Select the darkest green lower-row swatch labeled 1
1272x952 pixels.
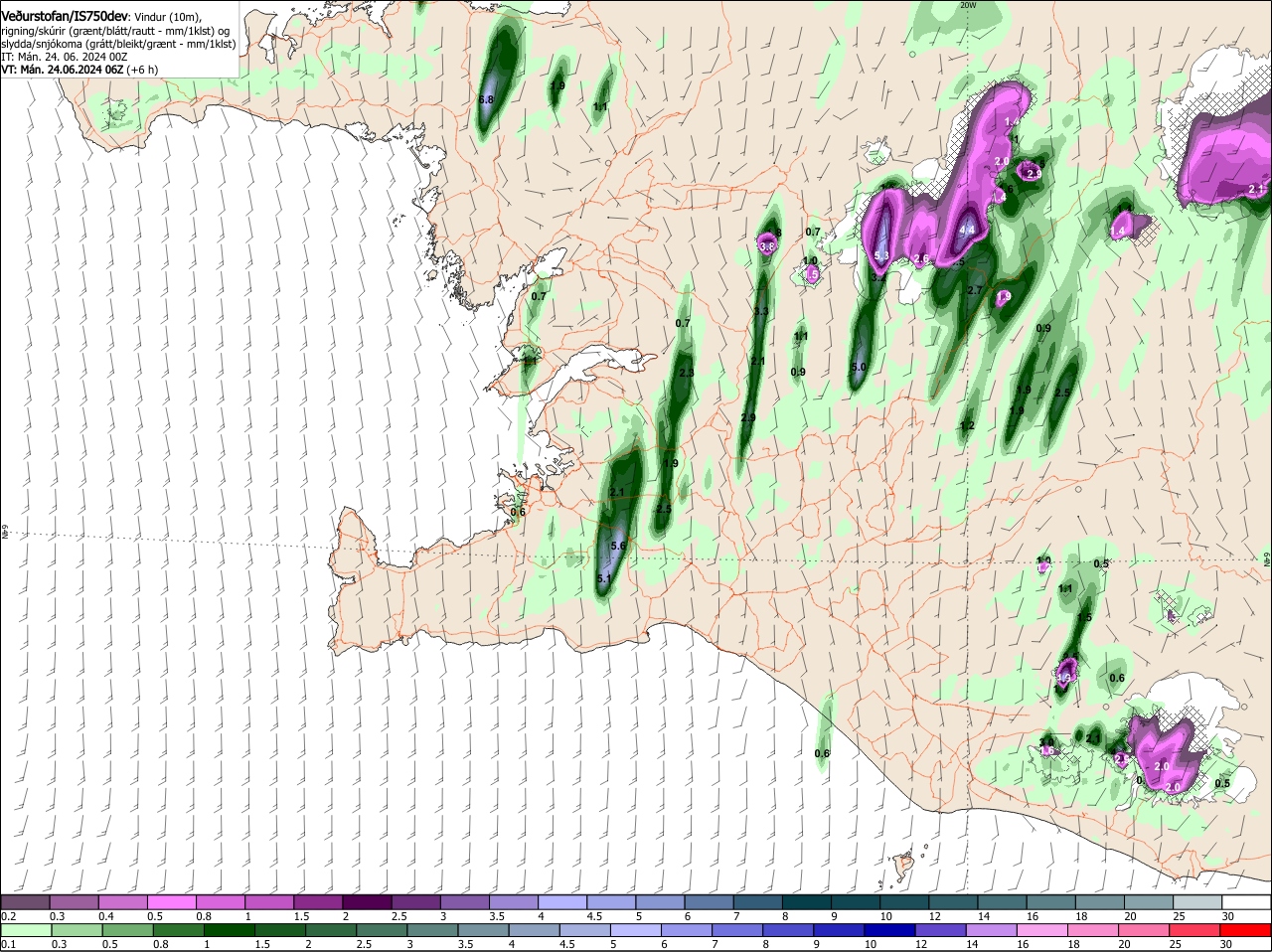228,930
